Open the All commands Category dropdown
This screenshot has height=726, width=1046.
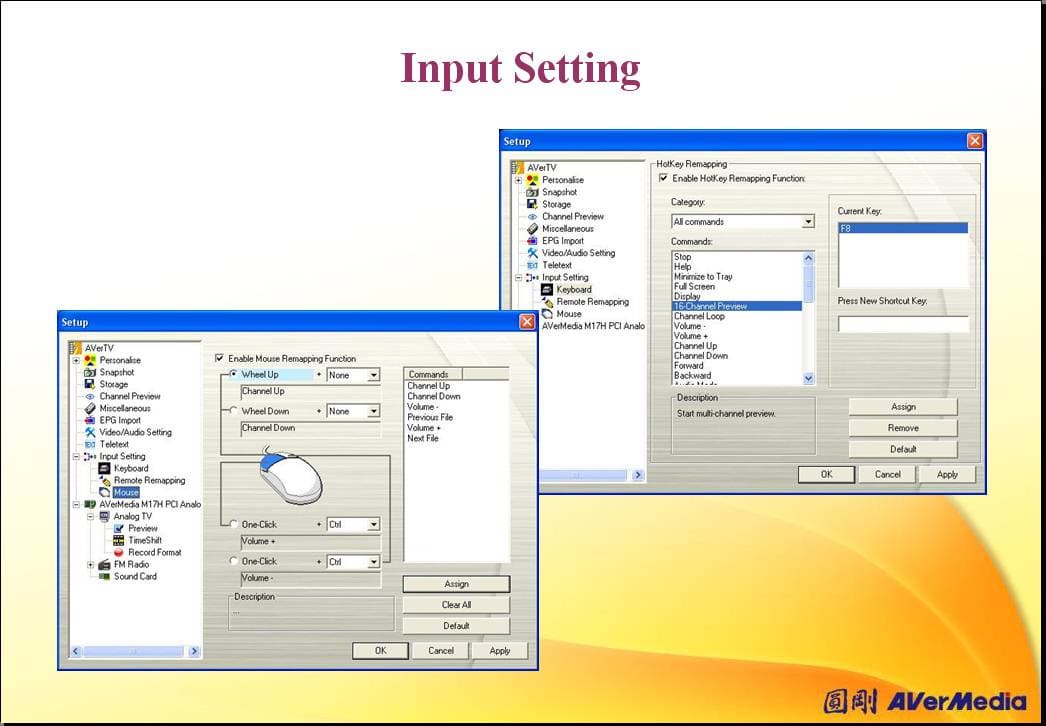tap(808, 222)
